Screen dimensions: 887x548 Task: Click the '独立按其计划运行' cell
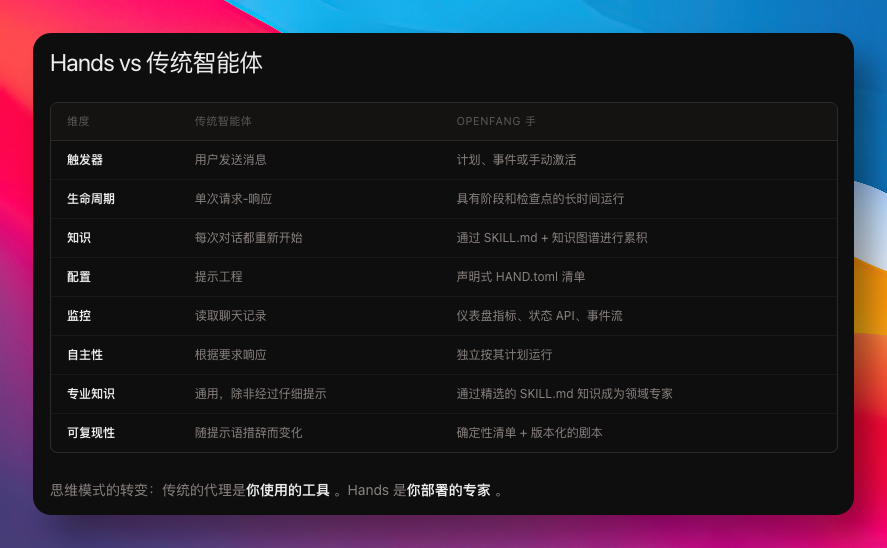click(504, 355)
